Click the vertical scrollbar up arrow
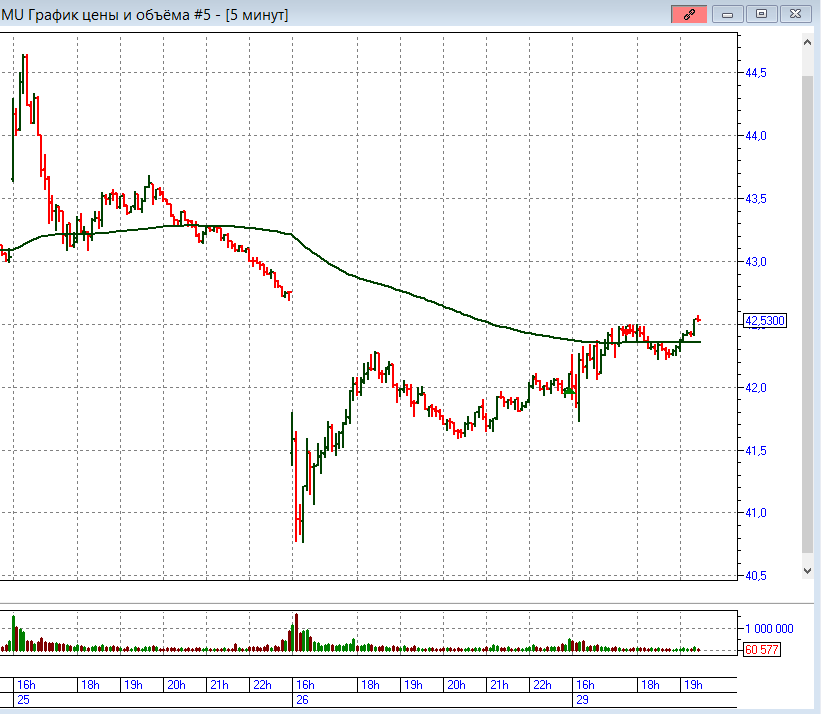 (x=808, y=43)
